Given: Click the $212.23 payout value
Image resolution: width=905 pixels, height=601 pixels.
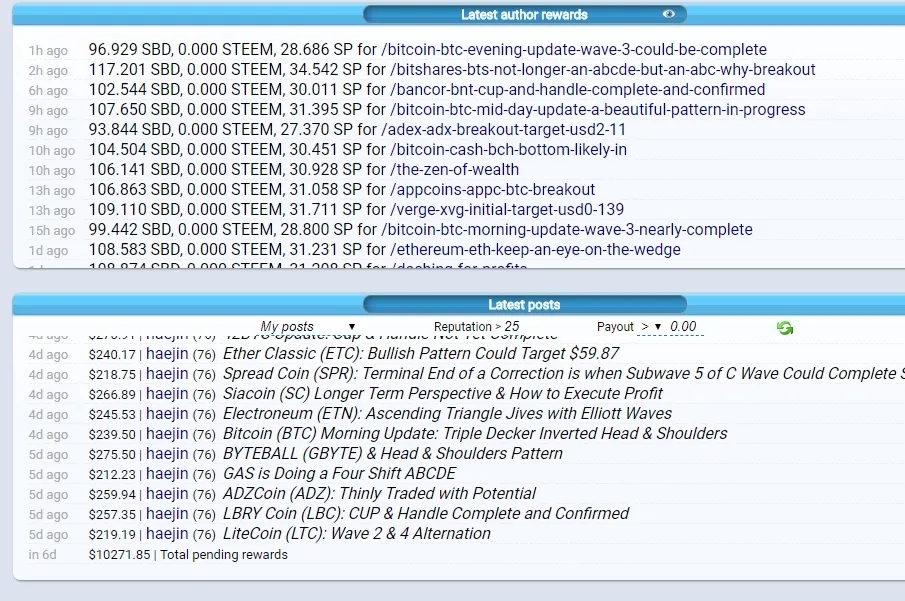Looking at the screenshot, I should tap(112, 475).
